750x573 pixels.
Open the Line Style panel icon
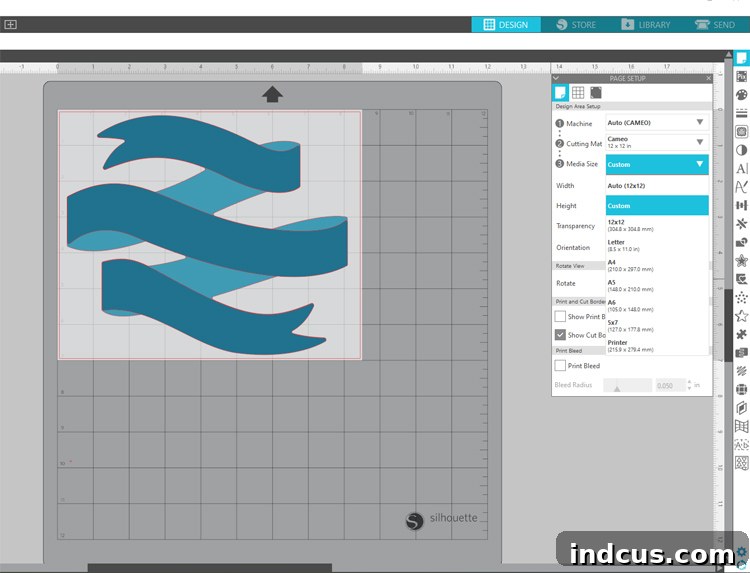point(741,113)
